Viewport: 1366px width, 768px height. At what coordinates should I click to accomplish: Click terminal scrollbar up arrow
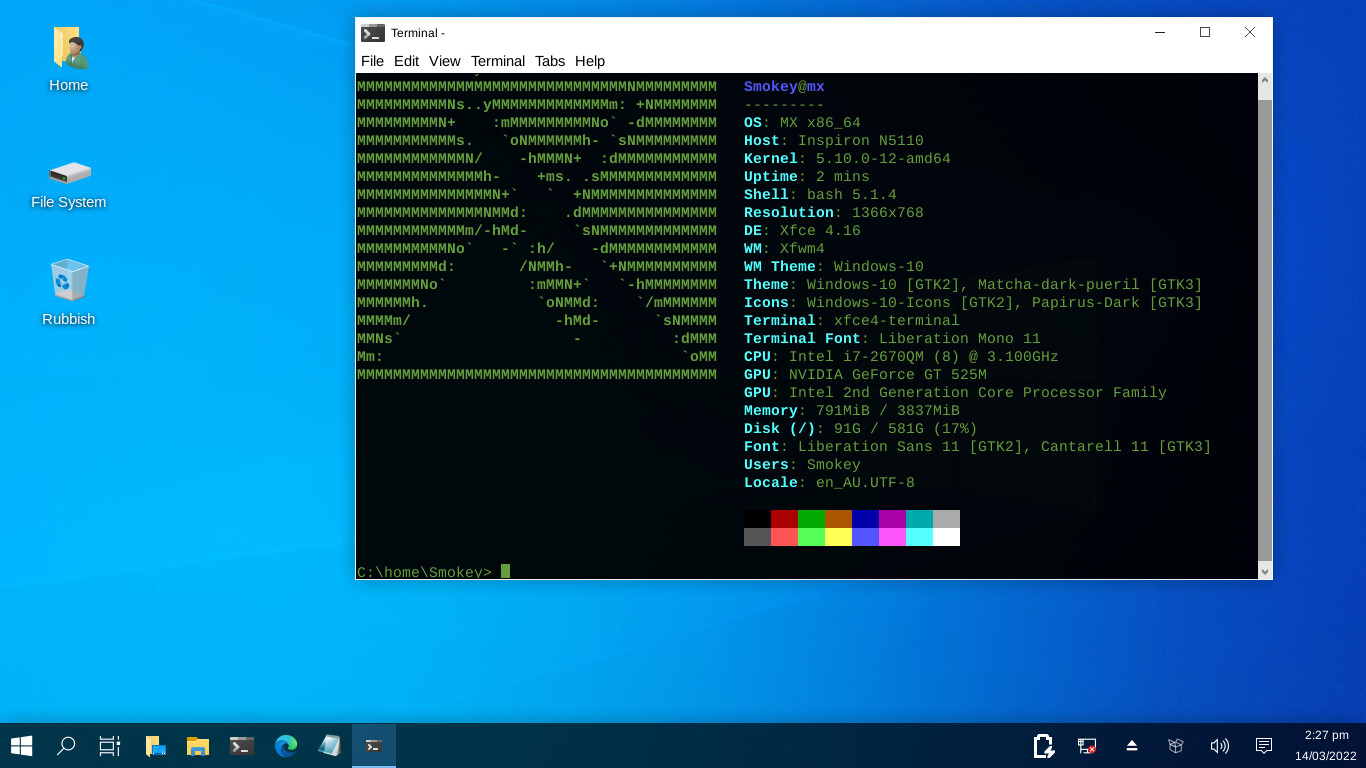point(1265,80)
